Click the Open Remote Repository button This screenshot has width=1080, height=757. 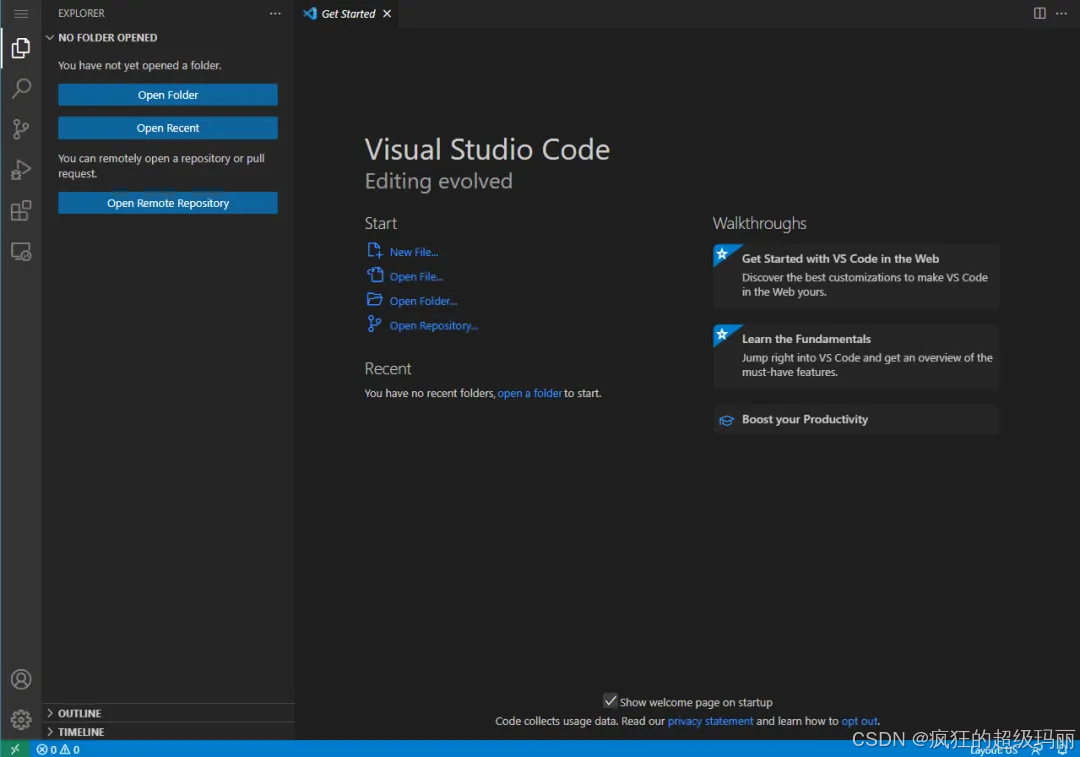point(167,203)
